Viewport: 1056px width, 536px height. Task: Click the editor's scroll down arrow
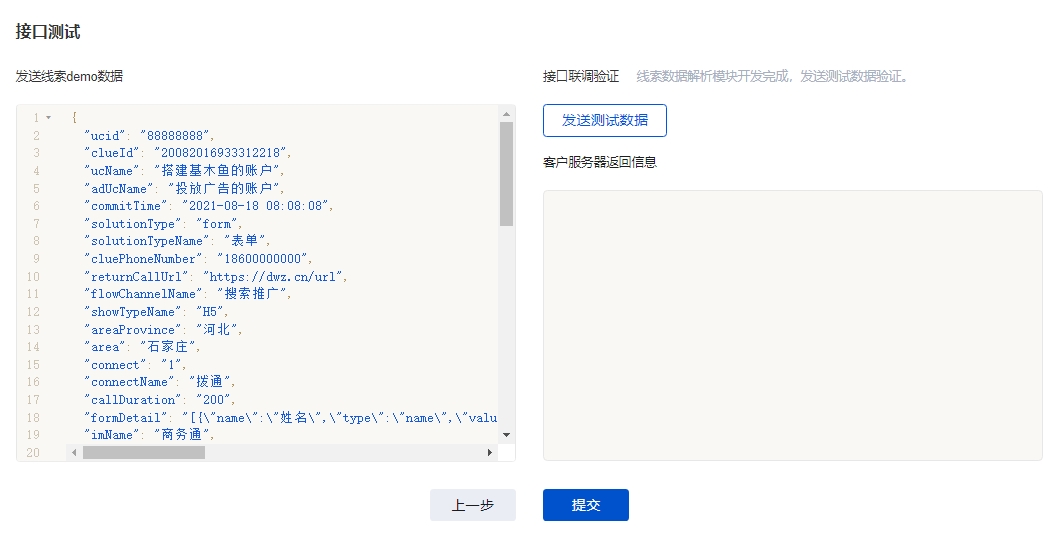(x=506, y=435)
